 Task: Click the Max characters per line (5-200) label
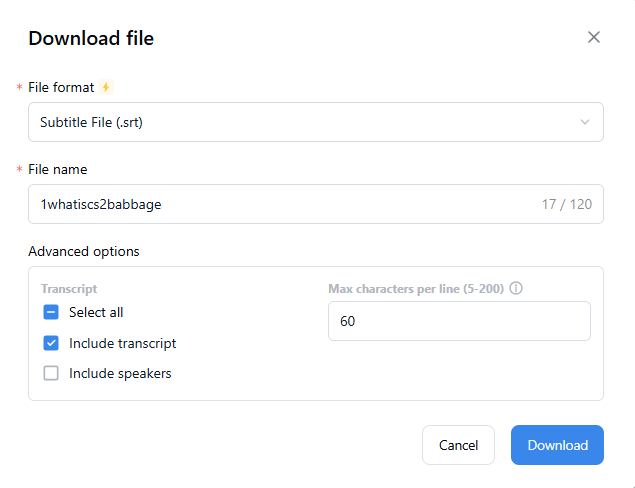(416, 289)
